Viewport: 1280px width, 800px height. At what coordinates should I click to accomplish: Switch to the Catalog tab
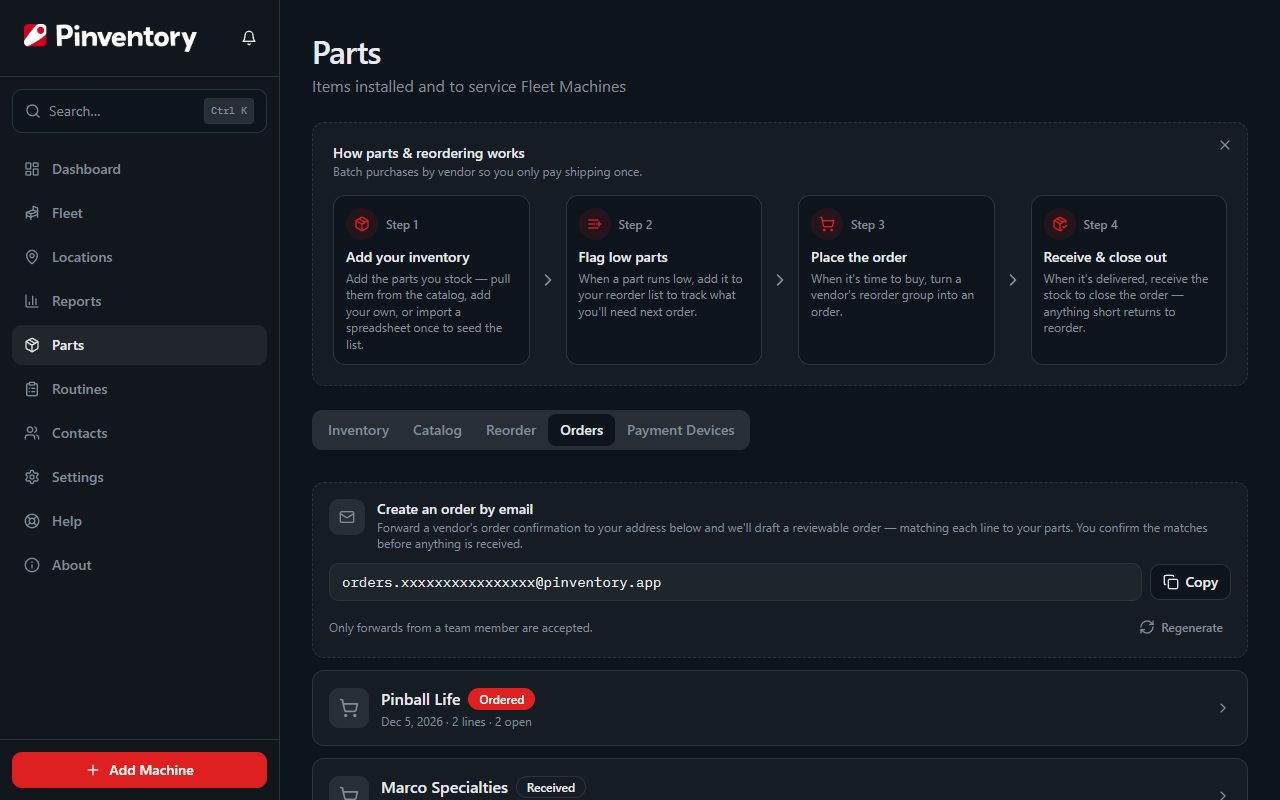437,430
